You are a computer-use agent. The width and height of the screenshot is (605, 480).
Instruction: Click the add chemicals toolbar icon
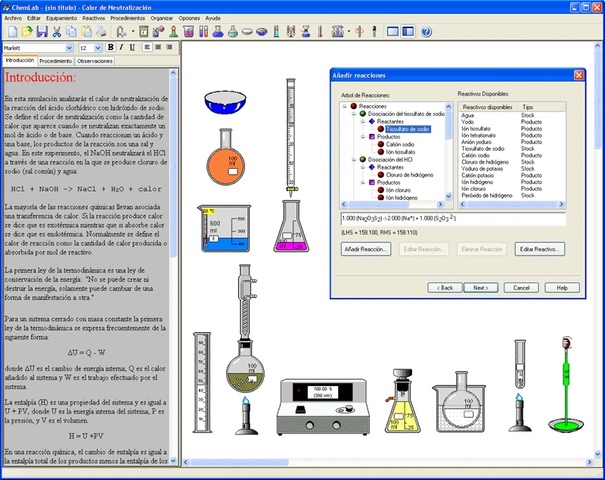pos(121,32)
